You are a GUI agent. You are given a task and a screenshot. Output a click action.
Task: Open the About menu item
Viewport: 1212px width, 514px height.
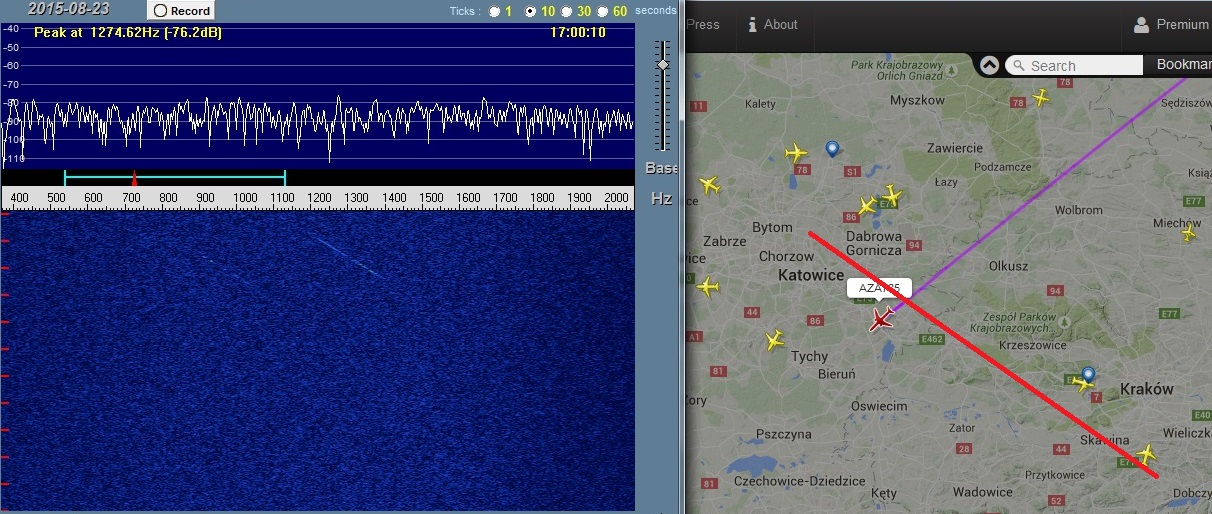[773, 24]
